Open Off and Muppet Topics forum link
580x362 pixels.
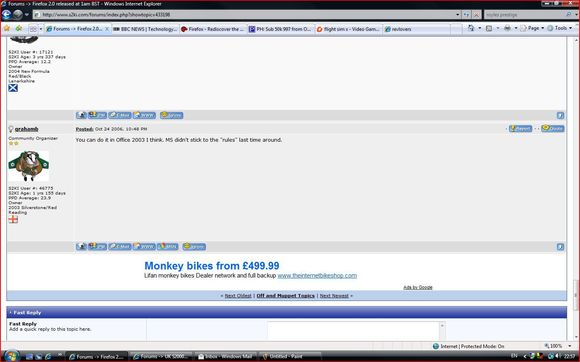285,296
